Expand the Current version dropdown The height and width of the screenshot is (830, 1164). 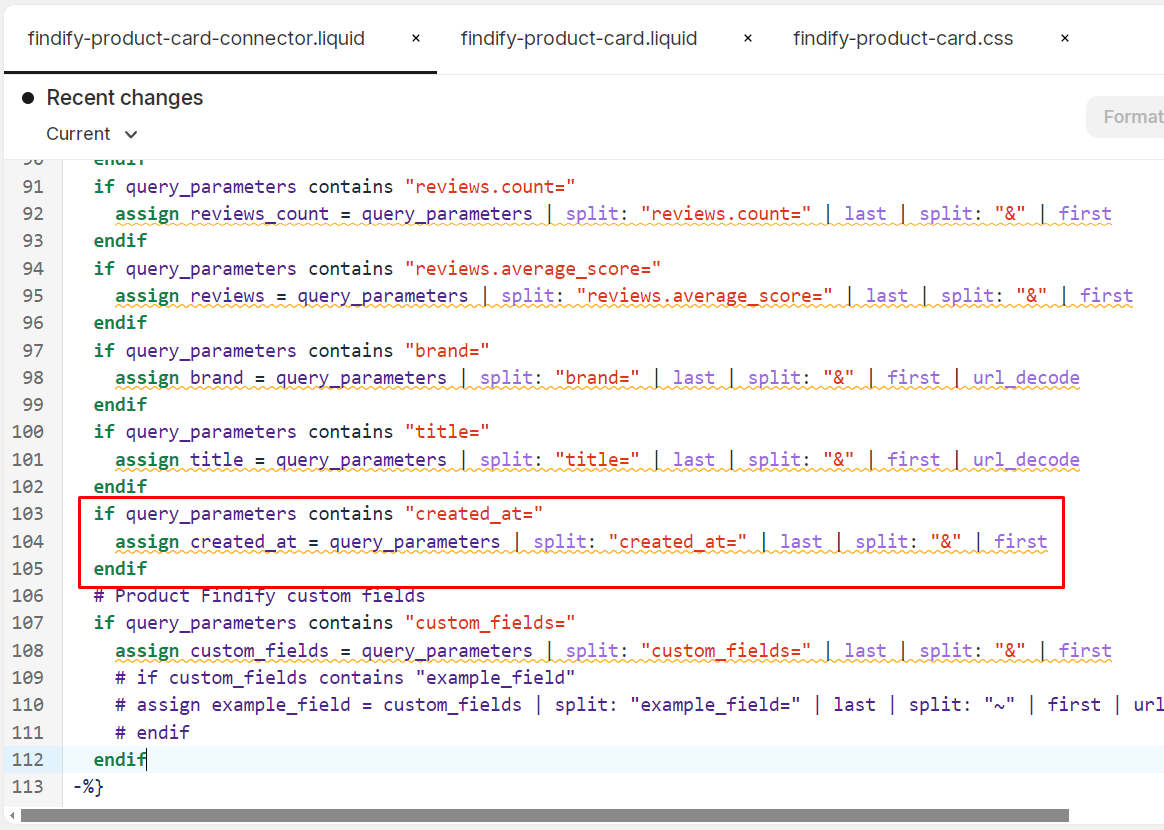92,134
